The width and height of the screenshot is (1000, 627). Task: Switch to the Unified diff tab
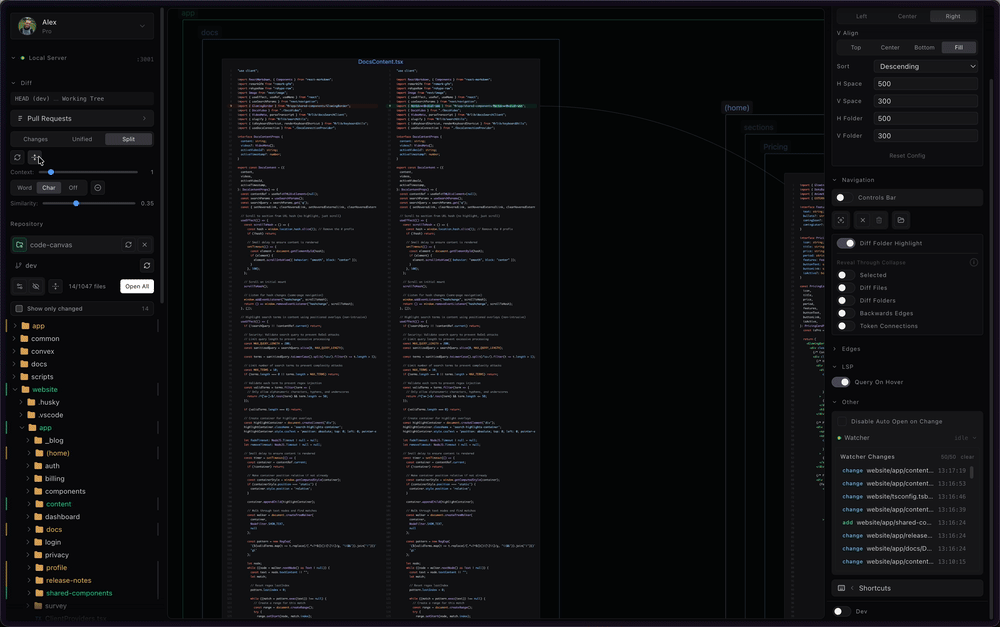click(81, 139)
